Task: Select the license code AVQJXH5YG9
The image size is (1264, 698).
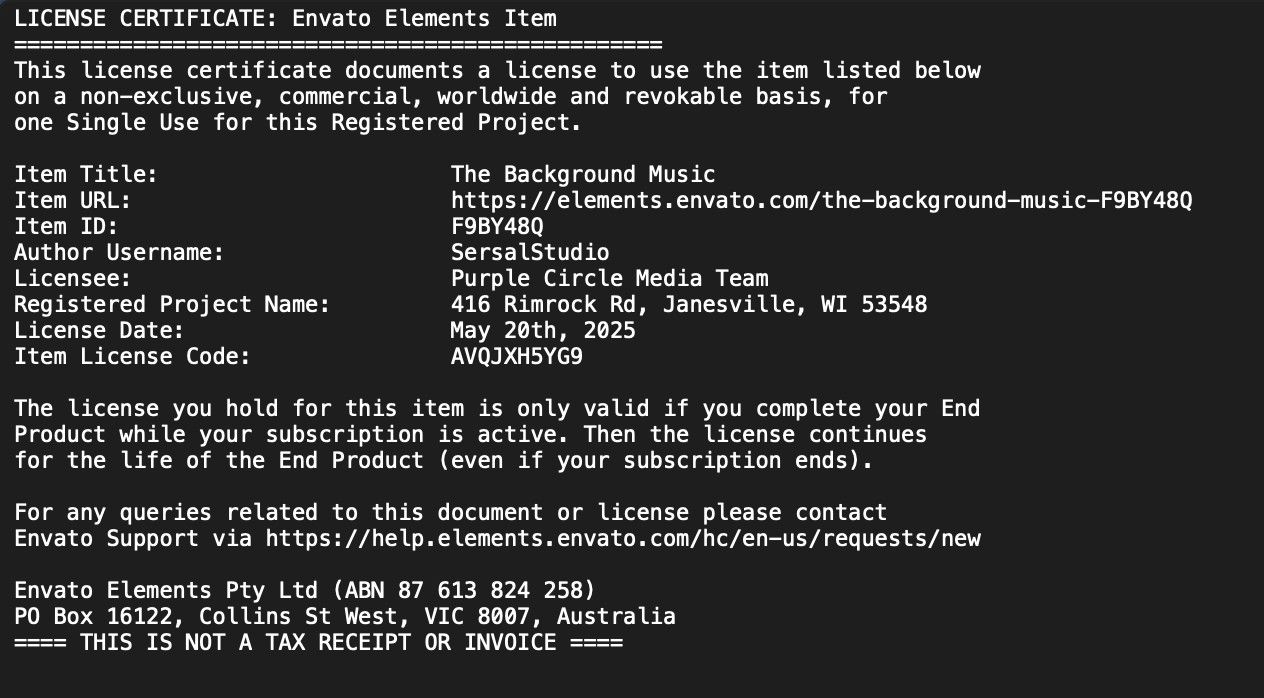Action: pyautogui.click(x=516, y=356)
